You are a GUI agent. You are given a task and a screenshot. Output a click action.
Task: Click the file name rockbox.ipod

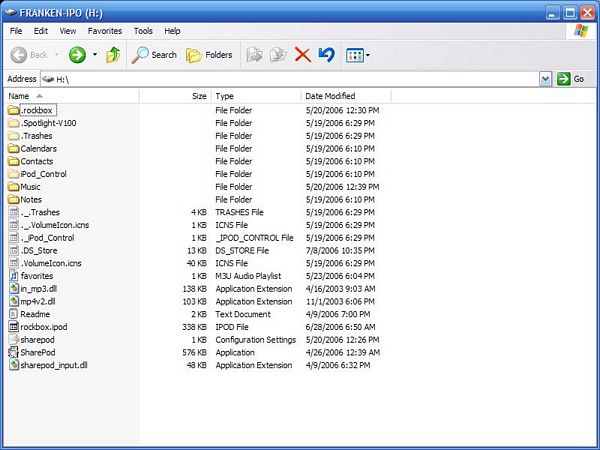(44, 327)
